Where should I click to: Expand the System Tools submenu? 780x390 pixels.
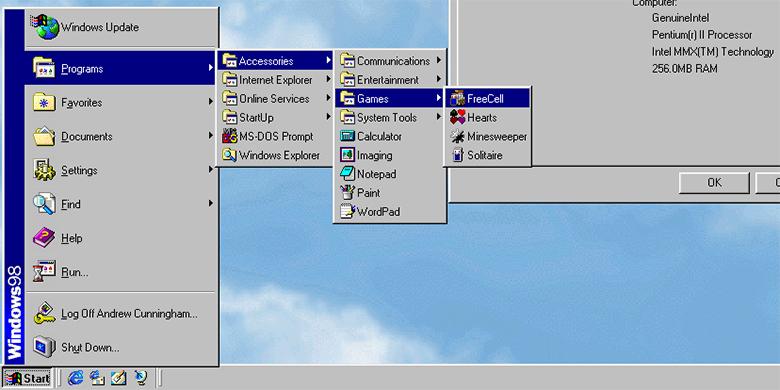pos(390,117)
